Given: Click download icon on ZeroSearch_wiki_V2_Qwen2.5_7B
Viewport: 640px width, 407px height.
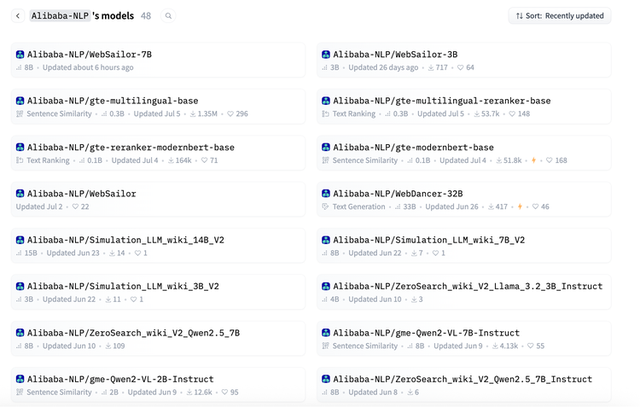Looking at the screenshot, I should point(108,346).
